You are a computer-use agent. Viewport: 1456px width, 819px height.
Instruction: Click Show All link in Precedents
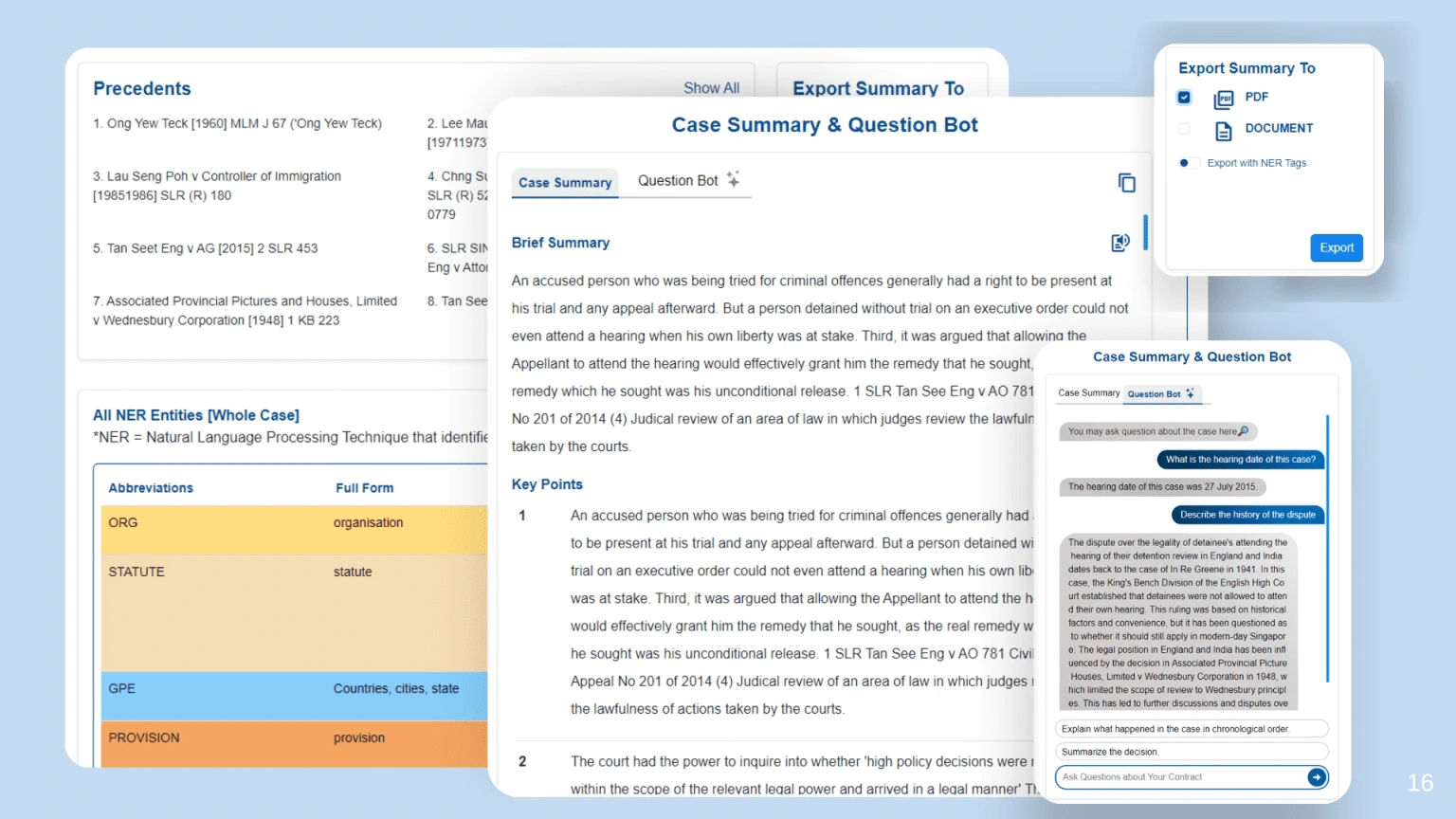point(711,88)
